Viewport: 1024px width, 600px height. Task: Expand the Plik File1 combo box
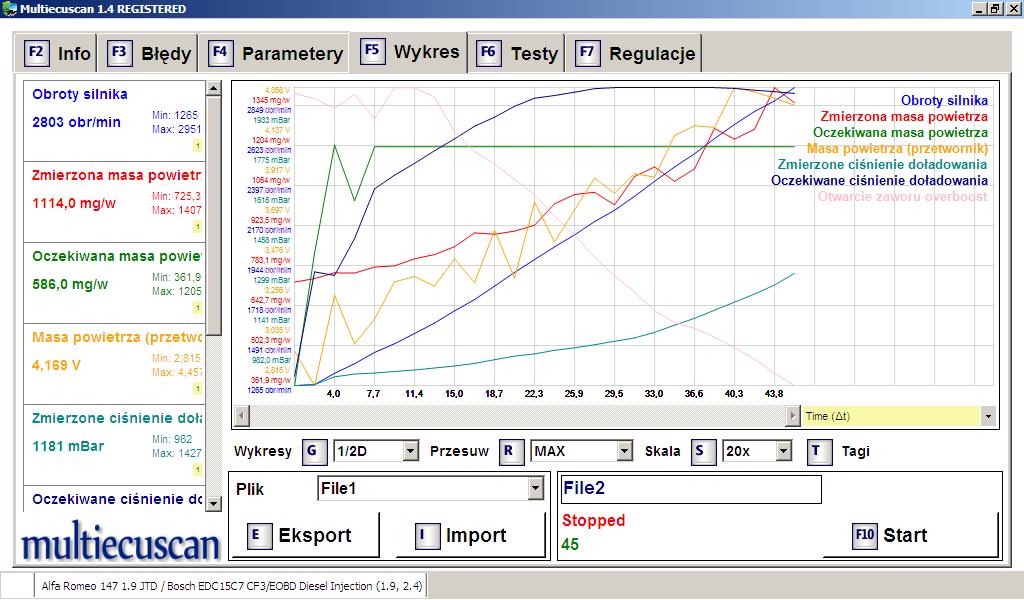click(x=535, y=489)
